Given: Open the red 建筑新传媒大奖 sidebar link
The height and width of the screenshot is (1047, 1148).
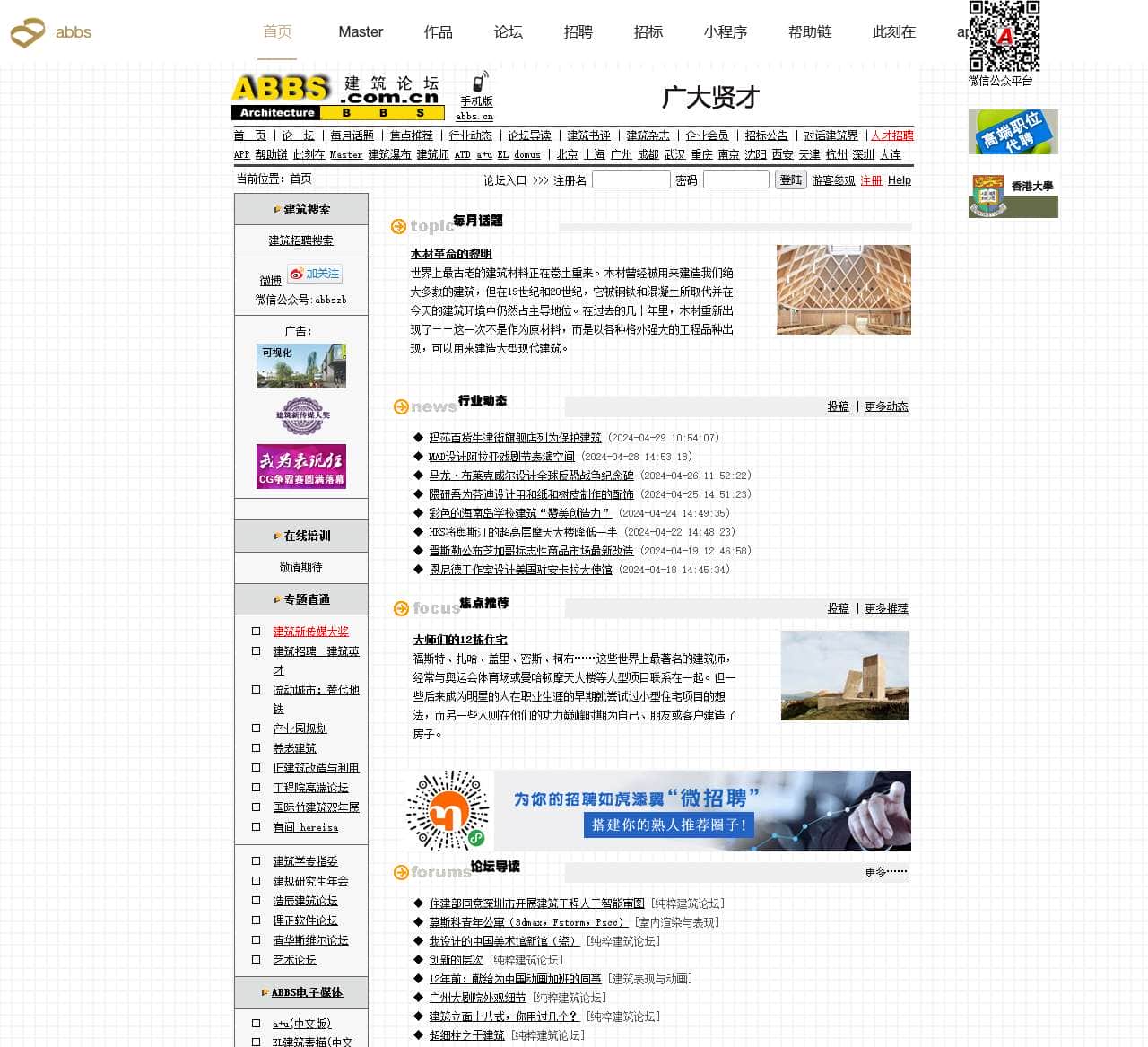Looking at the screenshot, I should (x=311, y=632).
